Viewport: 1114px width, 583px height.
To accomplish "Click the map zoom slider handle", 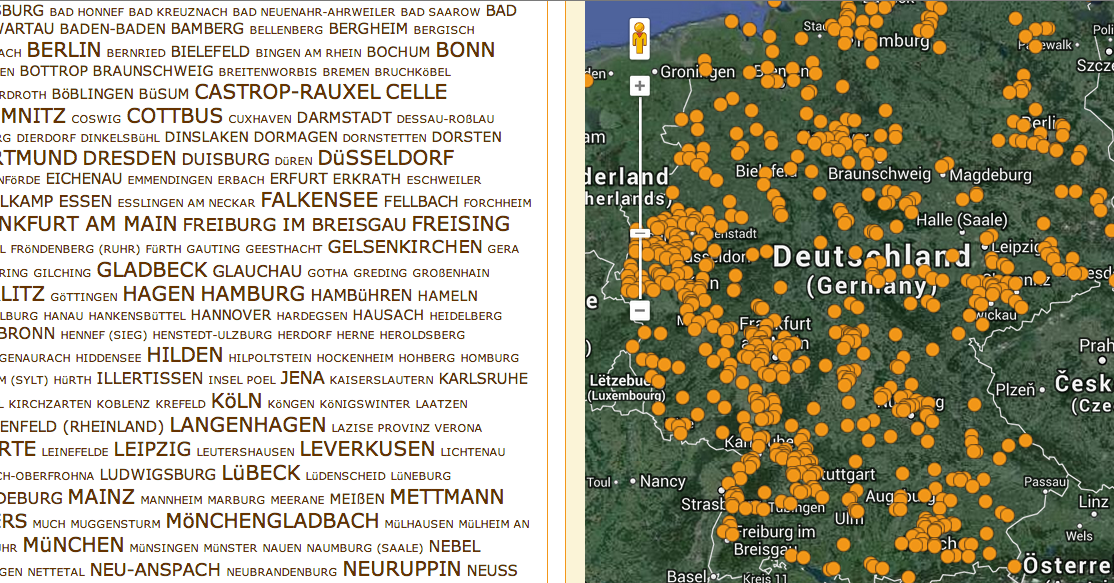I will click(x=639, y=234).
